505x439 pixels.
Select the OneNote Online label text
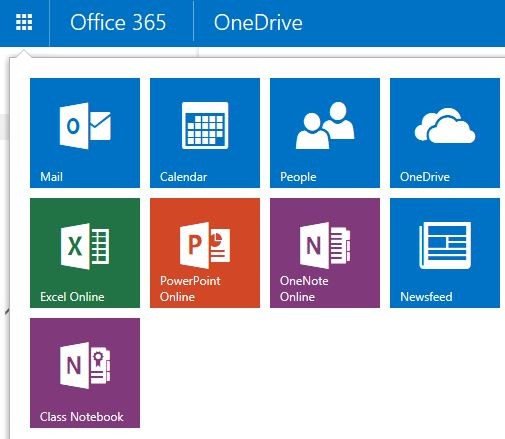304,289
